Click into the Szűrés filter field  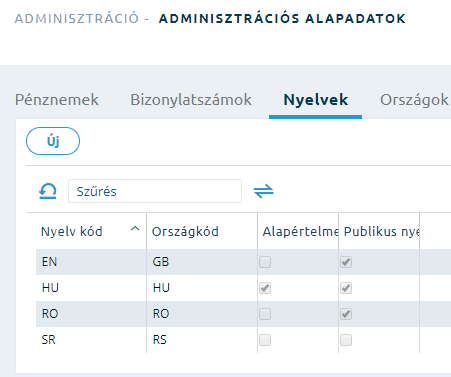tap(155, 191)
